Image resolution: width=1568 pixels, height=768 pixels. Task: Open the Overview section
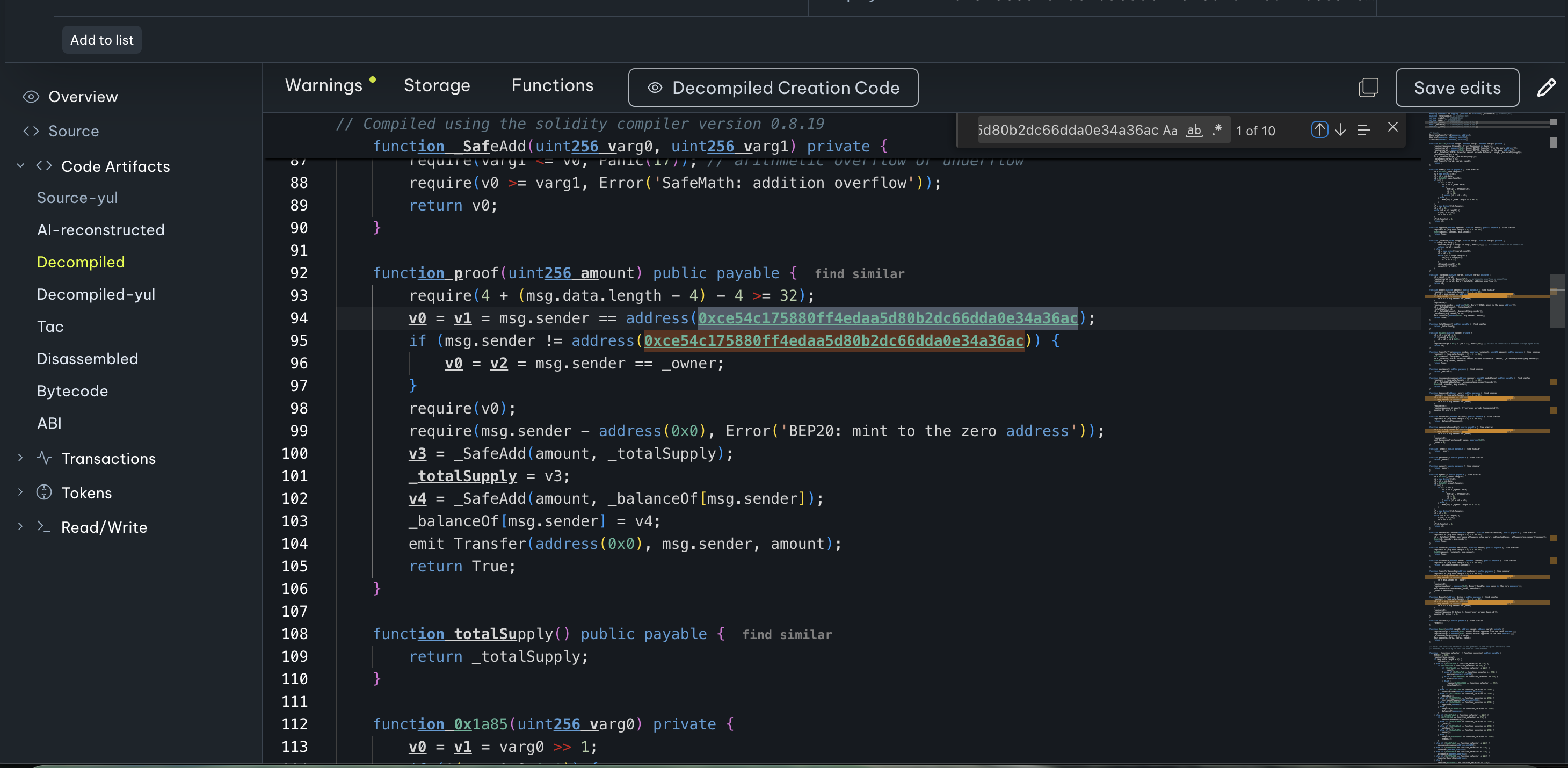(83, 97)
